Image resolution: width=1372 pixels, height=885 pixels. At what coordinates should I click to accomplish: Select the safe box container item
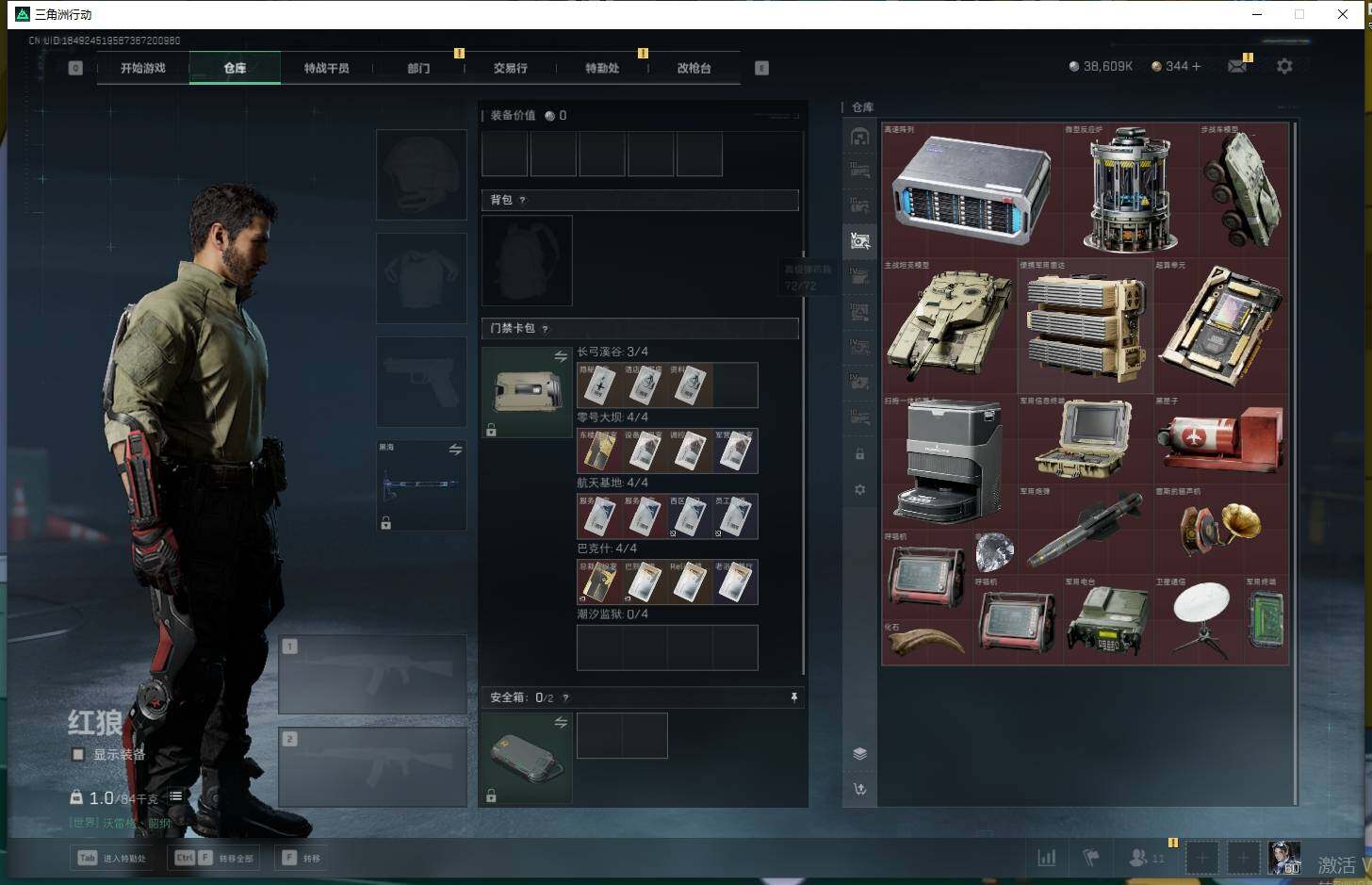point(527,758)
